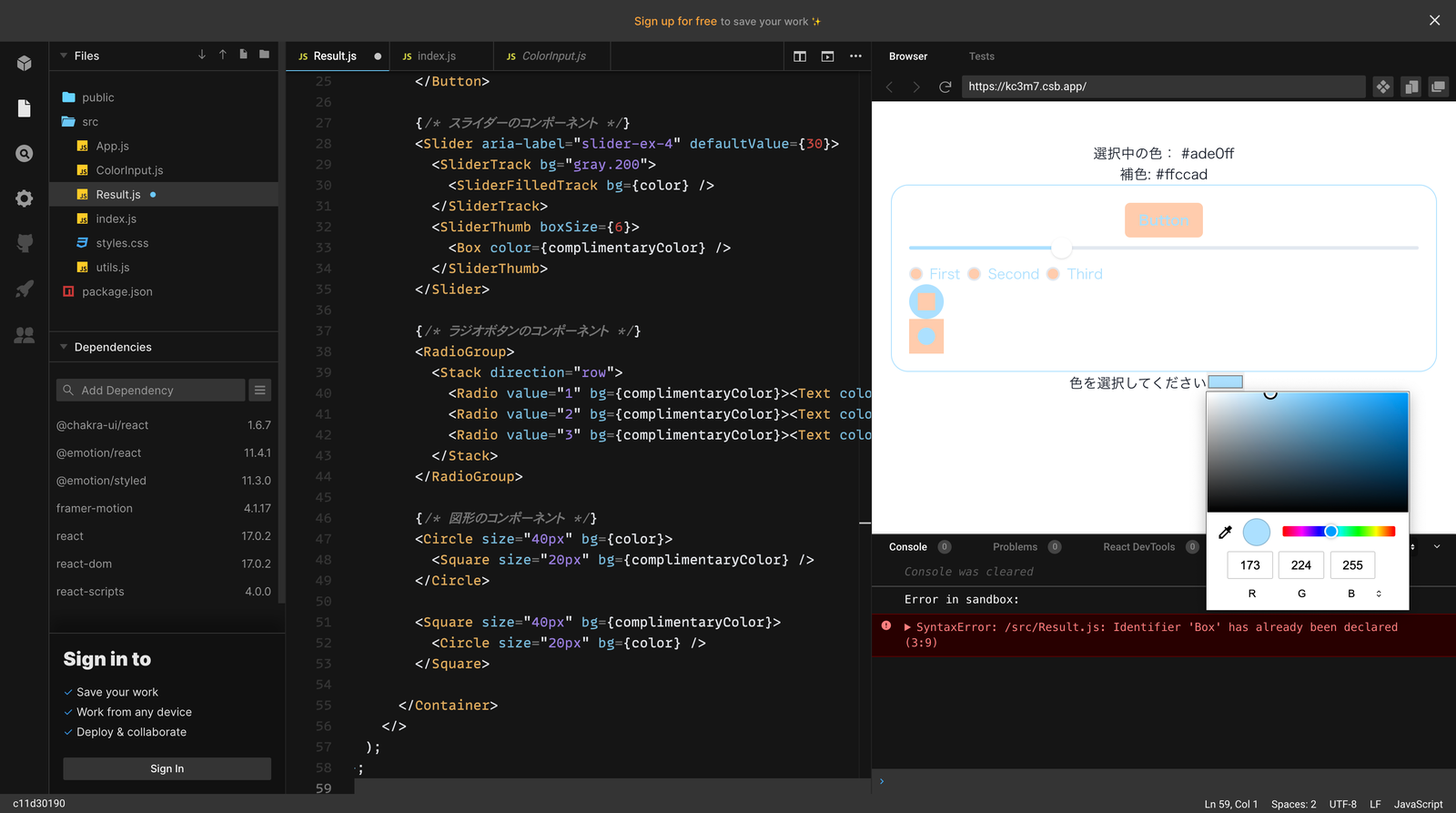
Task: Open the Search sidebar icon
Action: click(25, 154)
